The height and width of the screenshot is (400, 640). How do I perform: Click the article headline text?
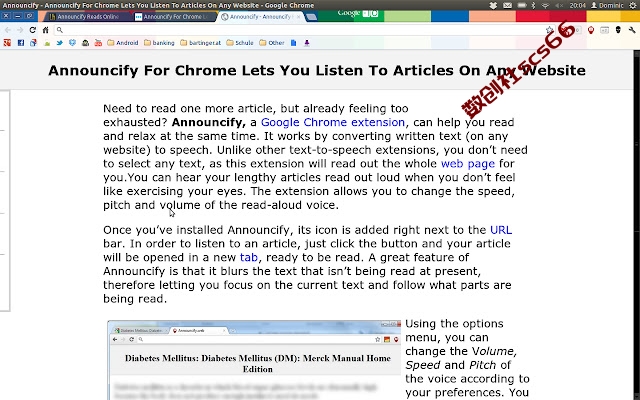click(317, 70)
